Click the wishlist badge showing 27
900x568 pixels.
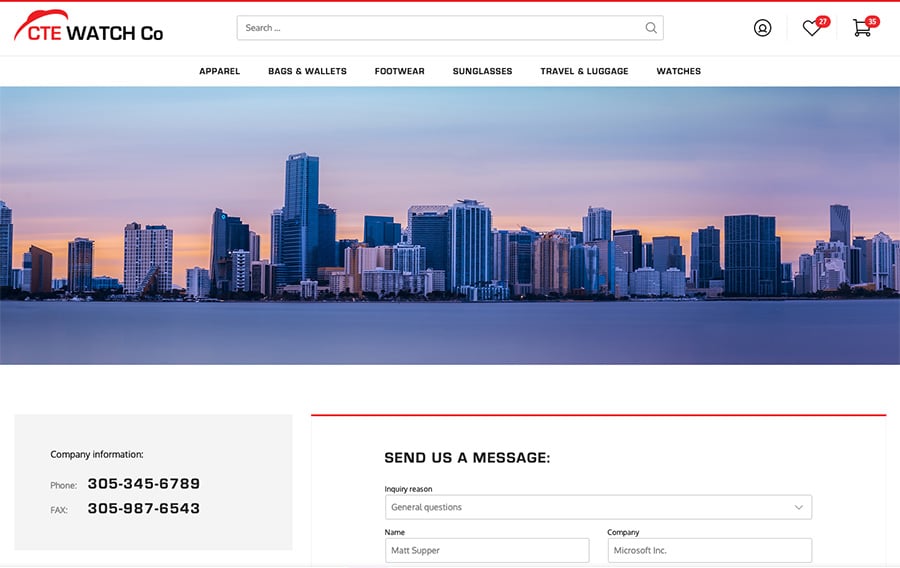pyautogui.click(x=823, y=21)
